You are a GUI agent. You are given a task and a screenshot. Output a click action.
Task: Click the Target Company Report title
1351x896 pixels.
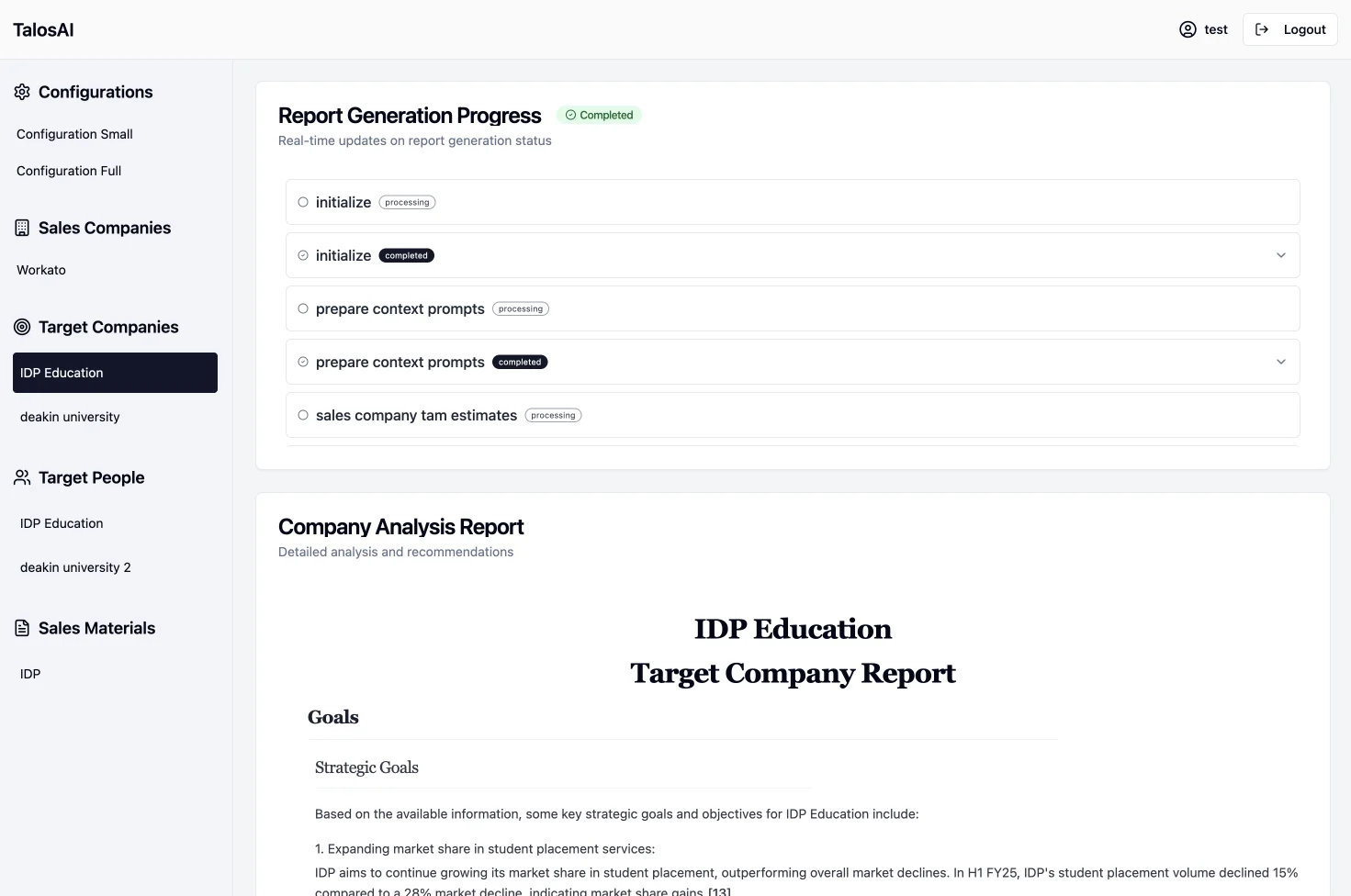point(793,673)
